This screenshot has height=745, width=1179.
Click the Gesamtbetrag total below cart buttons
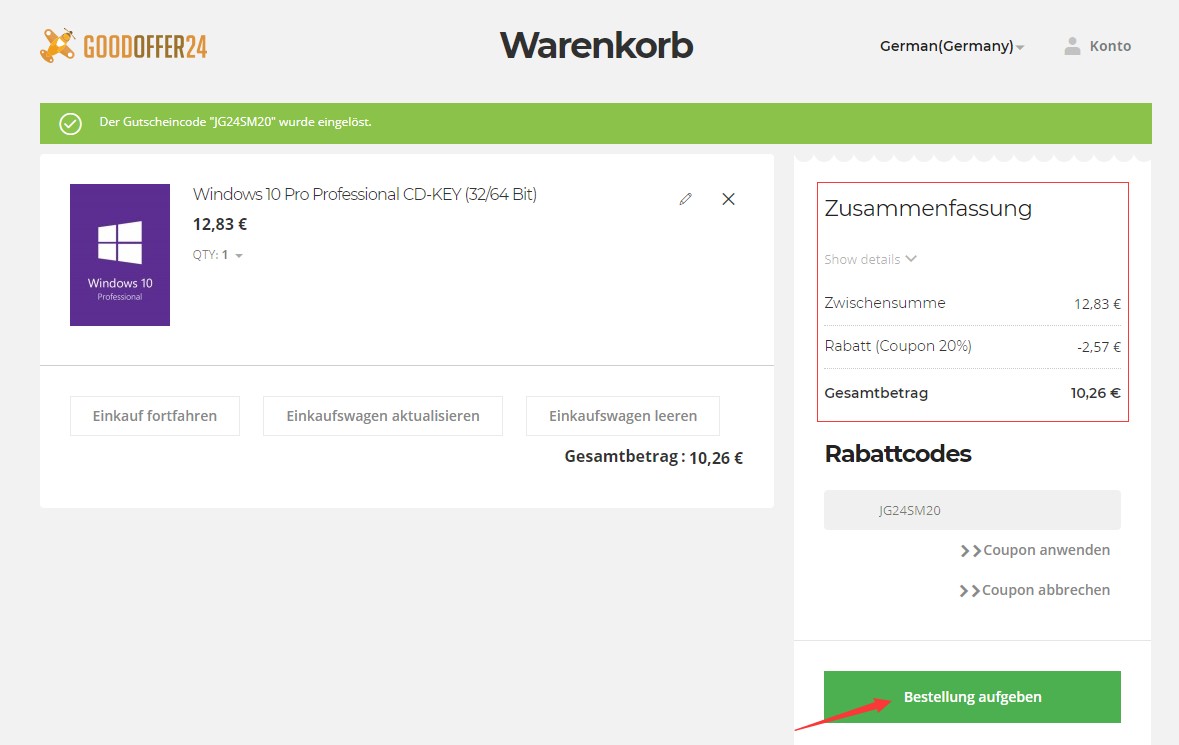653,457
